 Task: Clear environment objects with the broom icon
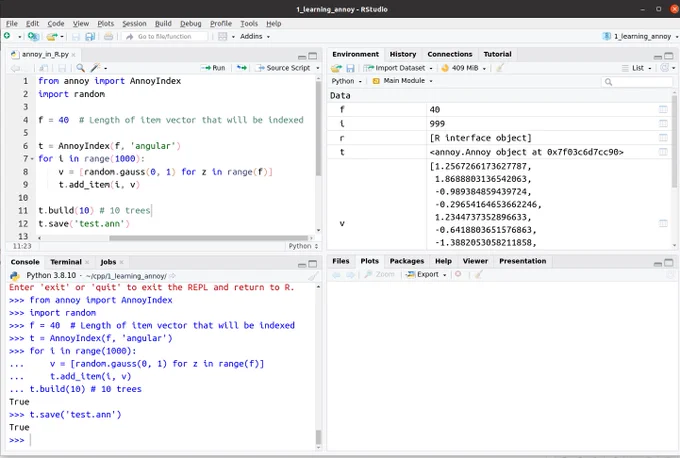[x=500, y=68]
